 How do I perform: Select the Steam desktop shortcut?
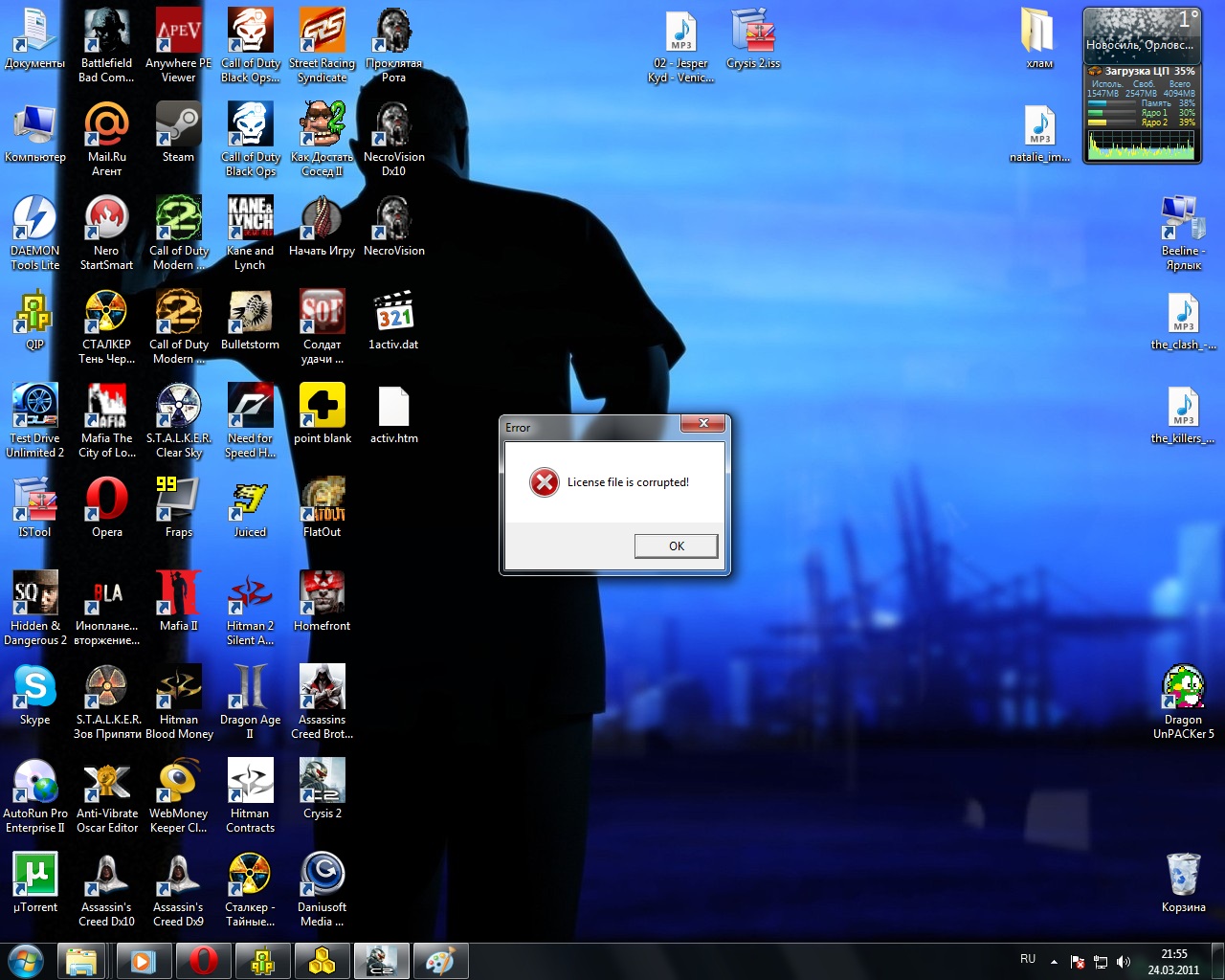178,132
